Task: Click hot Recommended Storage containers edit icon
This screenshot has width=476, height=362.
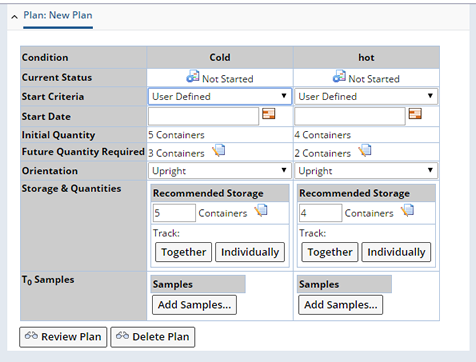Action: point(407,211)
